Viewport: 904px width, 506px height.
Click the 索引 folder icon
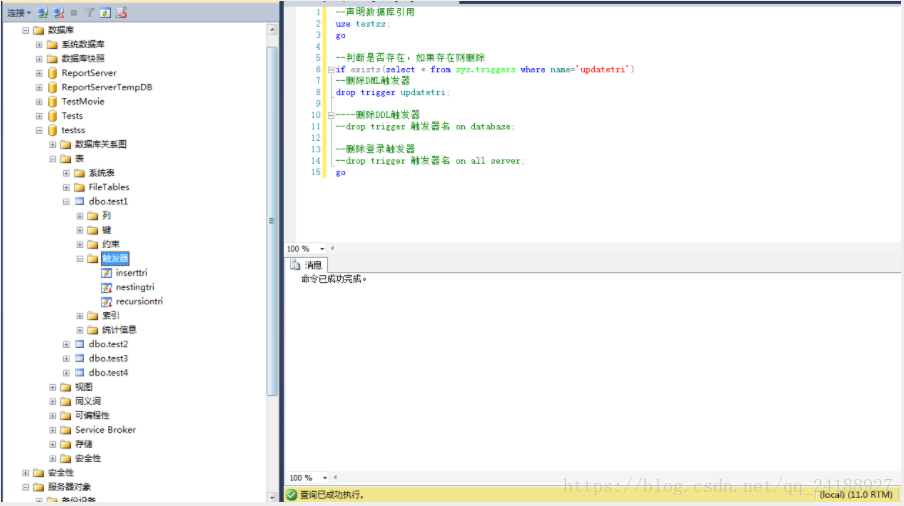pos(93,316)
